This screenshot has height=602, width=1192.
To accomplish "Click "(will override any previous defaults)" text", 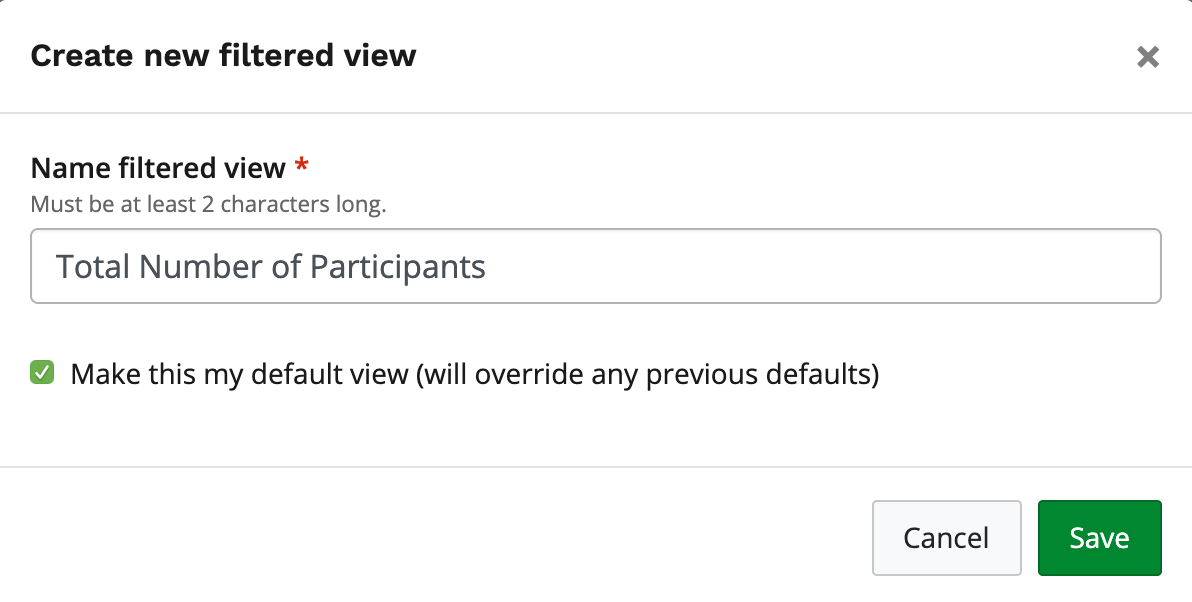I will tap(648, 375).
